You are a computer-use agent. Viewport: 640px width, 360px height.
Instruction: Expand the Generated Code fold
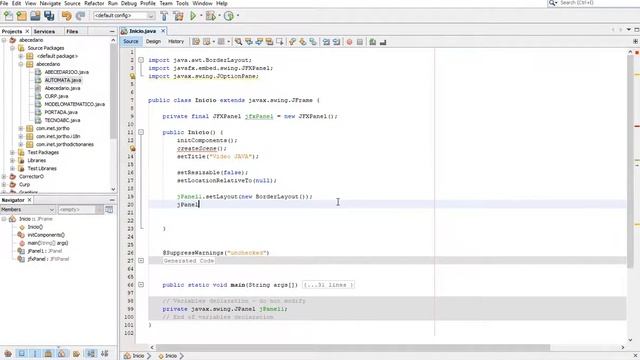pos(141,260)
